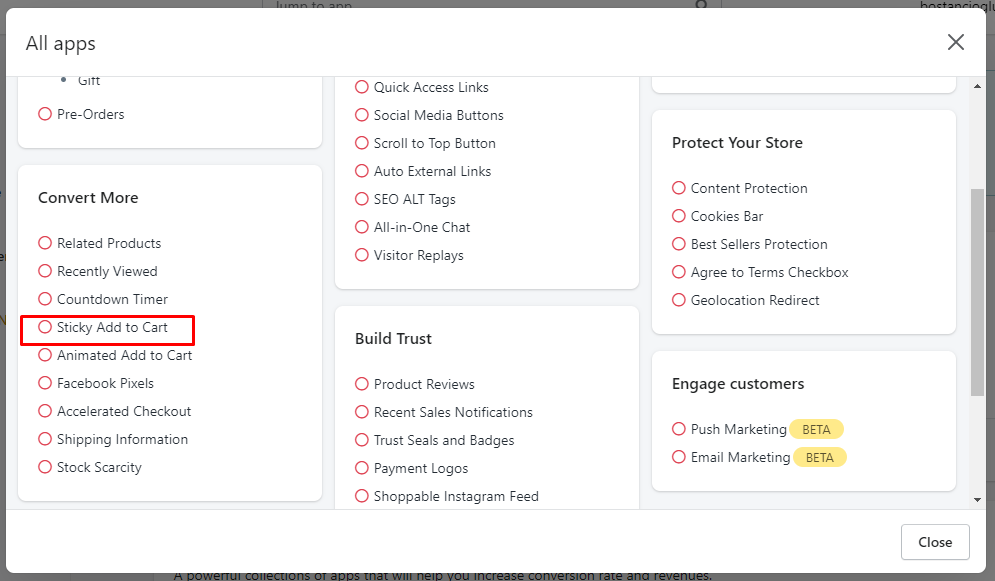The image size is (995, 581).
Task: Select the Related Products radio circle
Action: (x=45, y=243)
